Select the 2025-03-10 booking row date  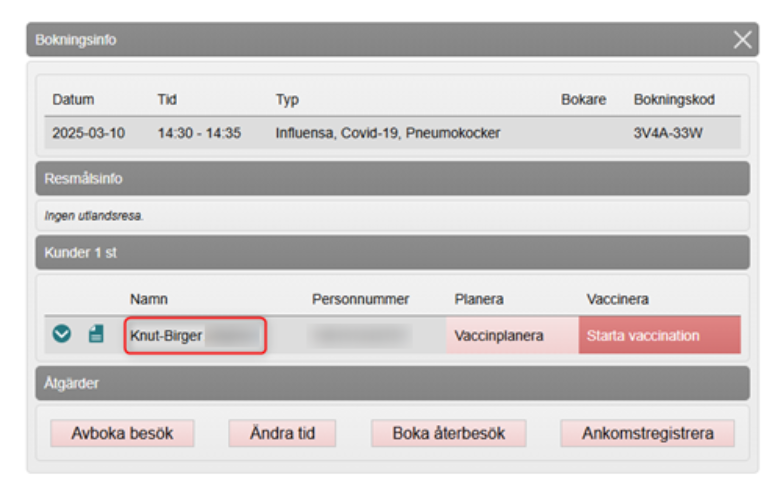pos(88,132)
